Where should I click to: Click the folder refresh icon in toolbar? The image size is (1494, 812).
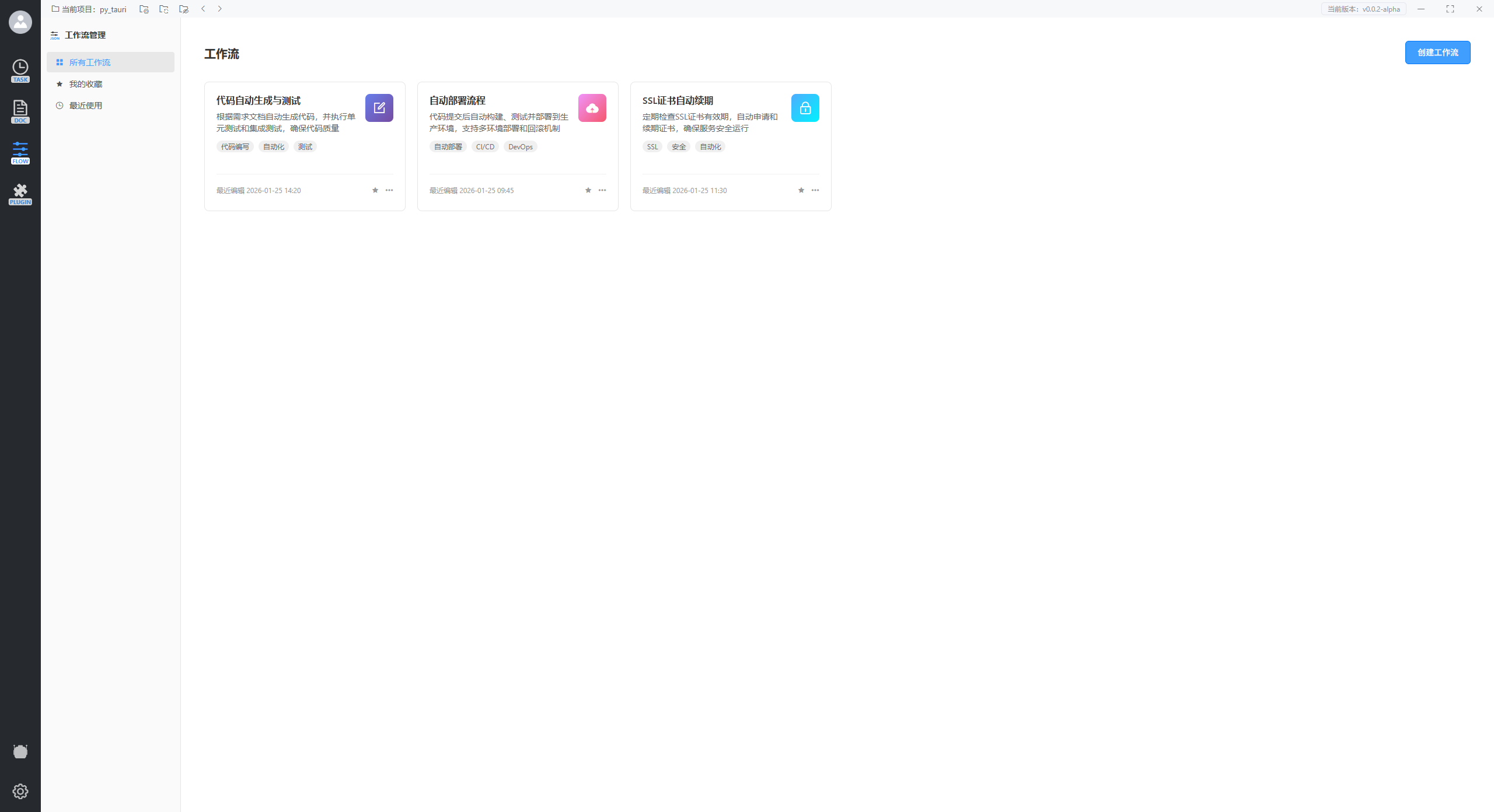163,9
